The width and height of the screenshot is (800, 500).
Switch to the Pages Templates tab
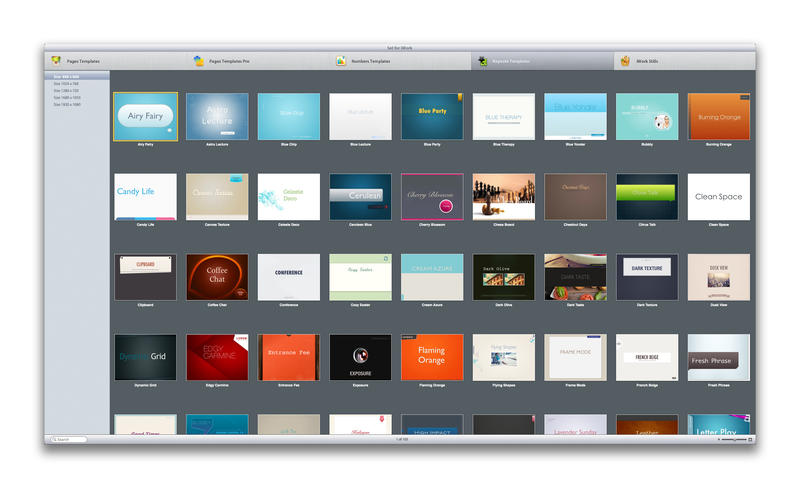click(x=116, y=61)
